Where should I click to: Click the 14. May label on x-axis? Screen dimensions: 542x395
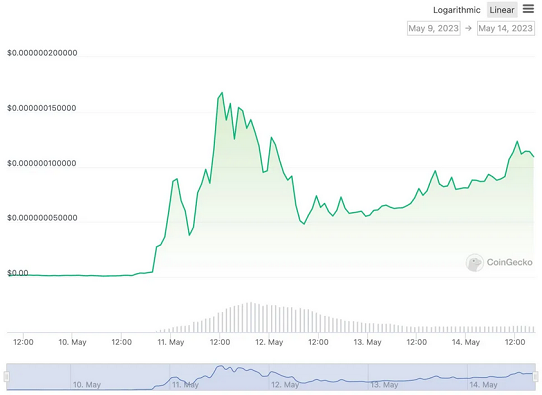tap(466, 342)
